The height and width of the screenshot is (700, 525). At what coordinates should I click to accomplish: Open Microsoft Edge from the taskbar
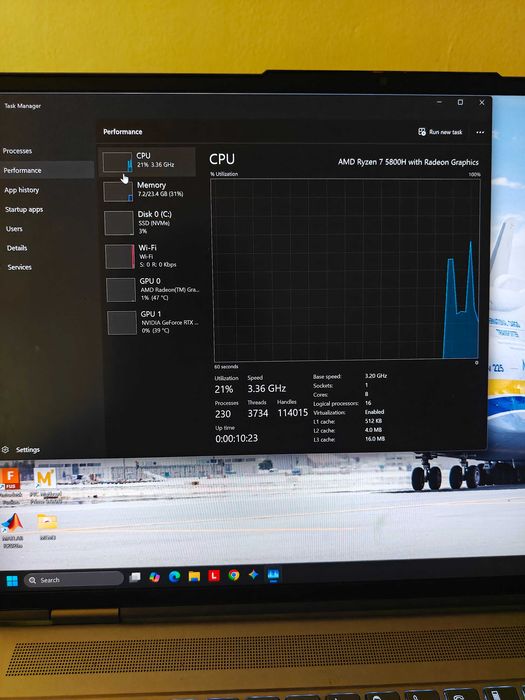pyautogui.click(x=175, y=577)
